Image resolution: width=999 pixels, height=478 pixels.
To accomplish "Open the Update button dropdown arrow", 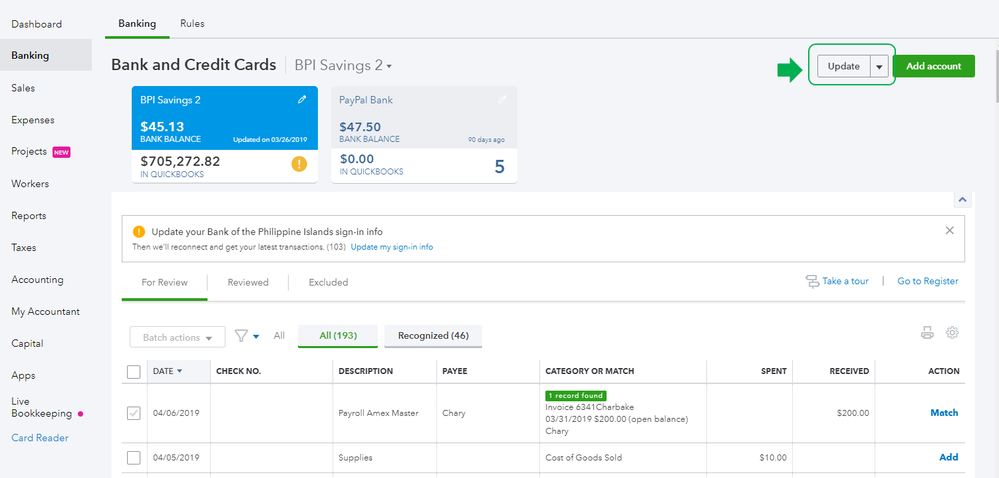I will point(878,67).
